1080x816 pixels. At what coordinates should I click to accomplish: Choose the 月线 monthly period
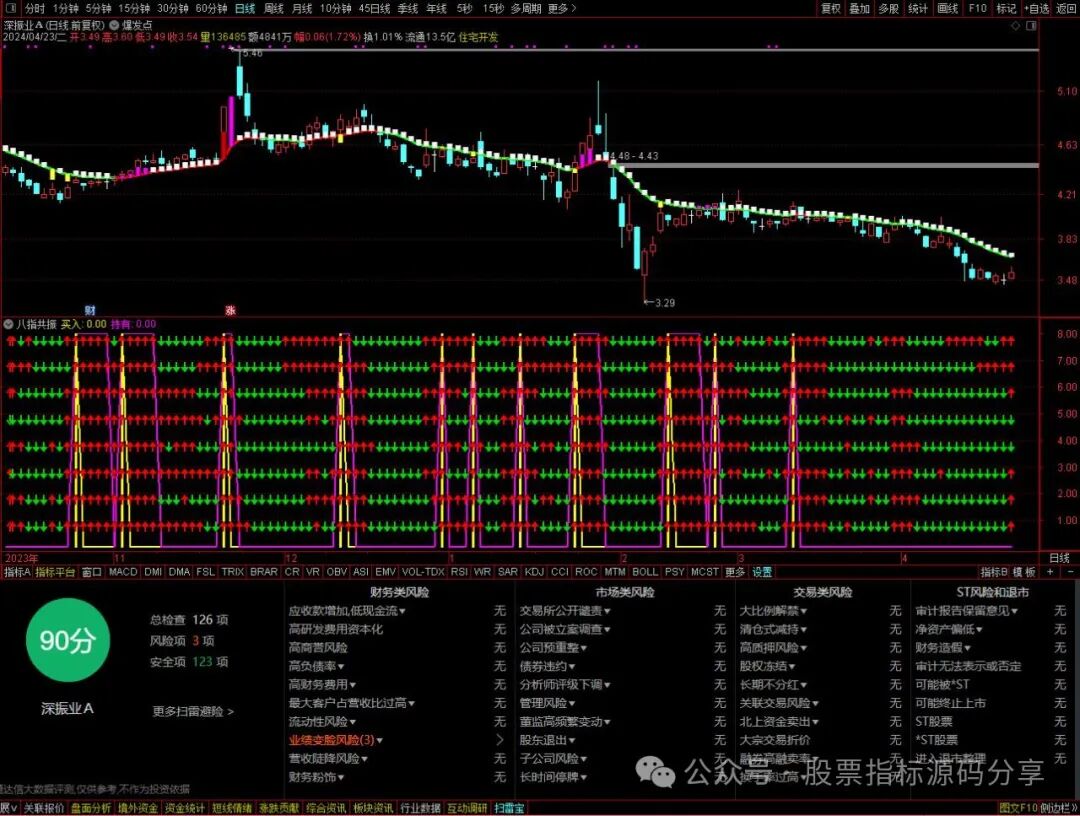302,8
